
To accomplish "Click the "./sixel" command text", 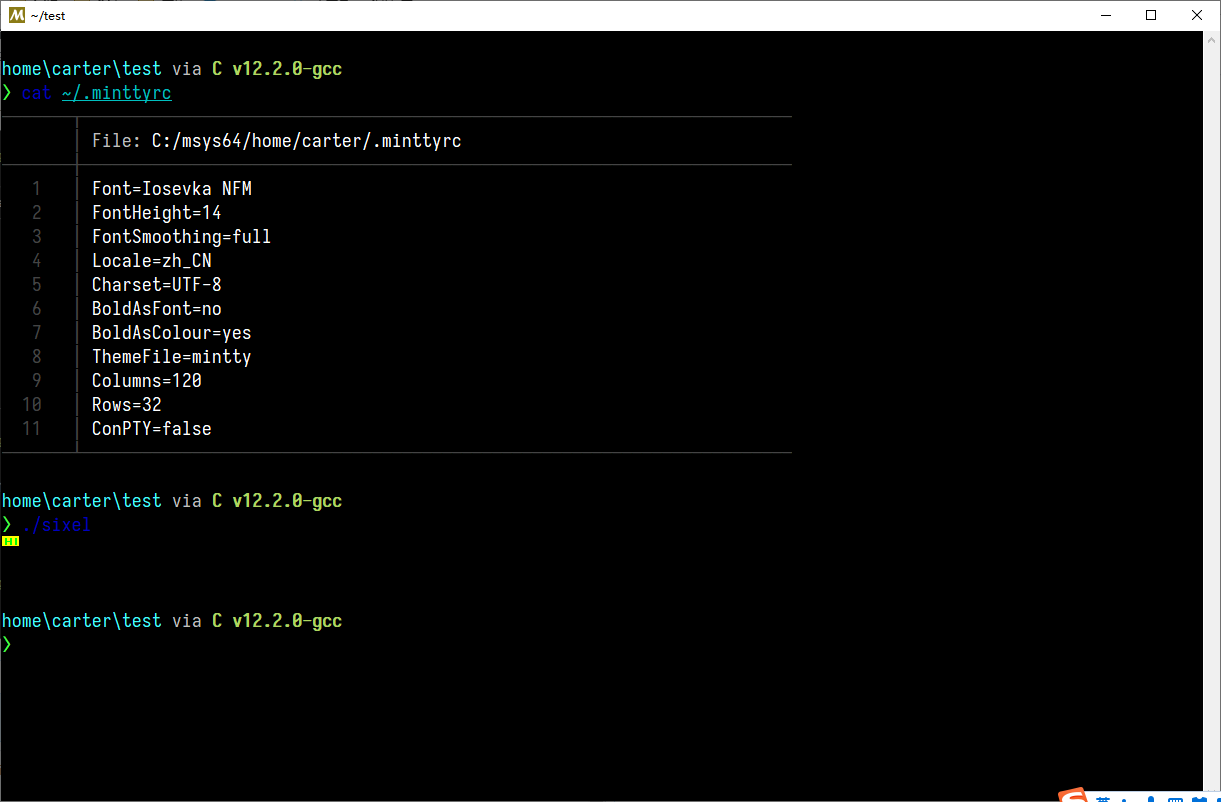I will click(x=58, y=524).
